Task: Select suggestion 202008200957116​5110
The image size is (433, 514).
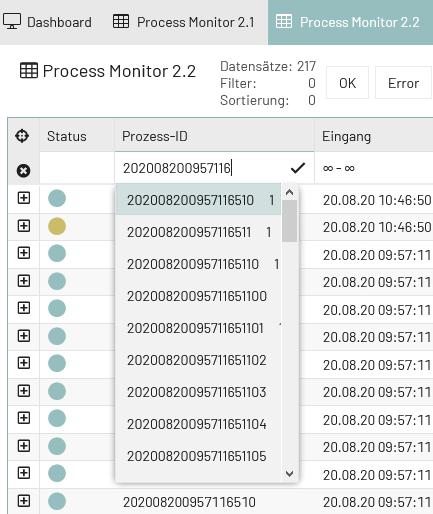Action: [198, 264]
